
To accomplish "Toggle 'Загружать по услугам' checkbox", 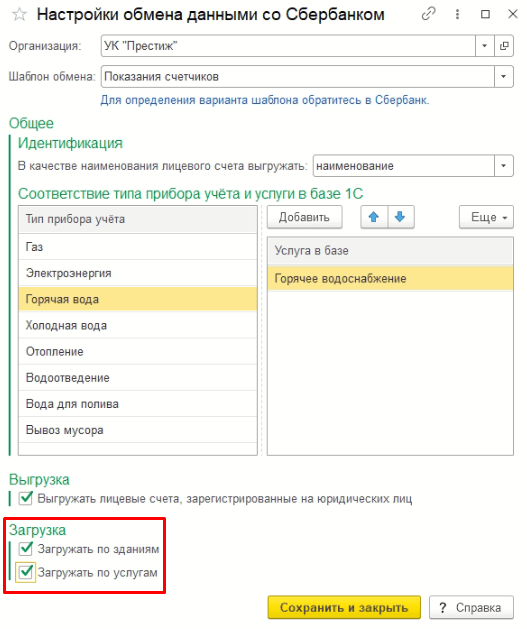I will click(x=26, y=572).
